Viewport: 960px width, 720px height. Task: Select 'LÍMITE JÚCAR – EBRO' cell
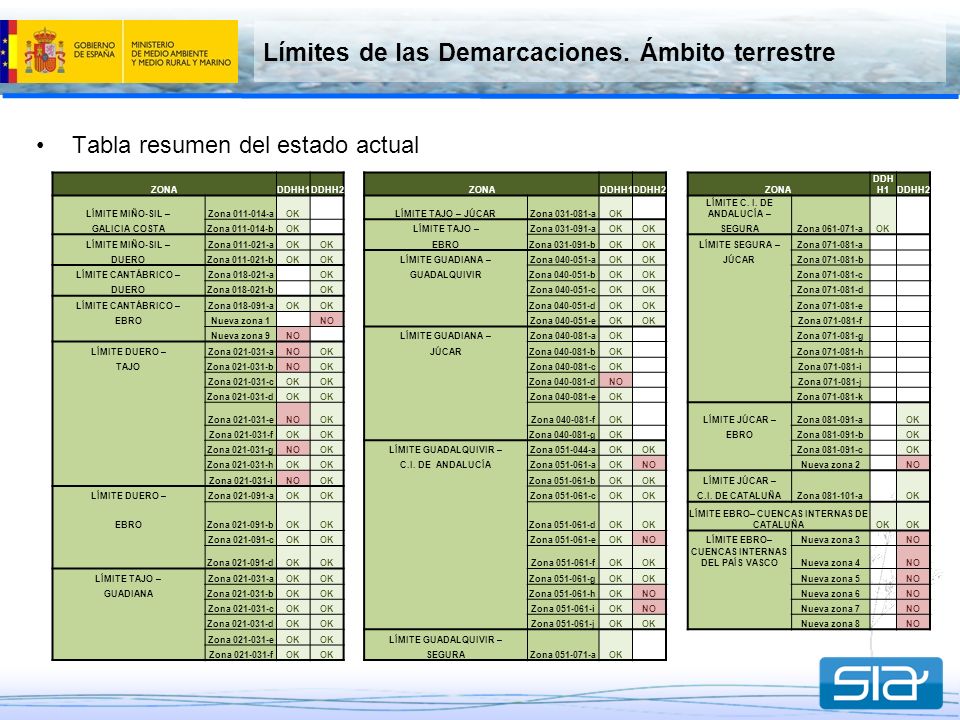tap(740, 437)
